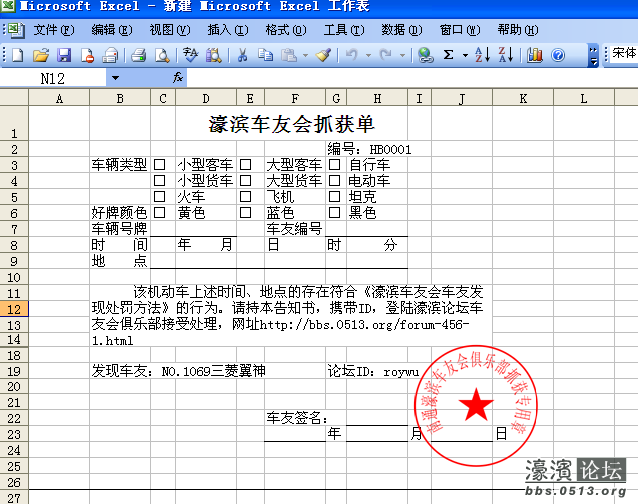Activate the Format Painter brush
This screenshot has height=504, width=638.
323,55
